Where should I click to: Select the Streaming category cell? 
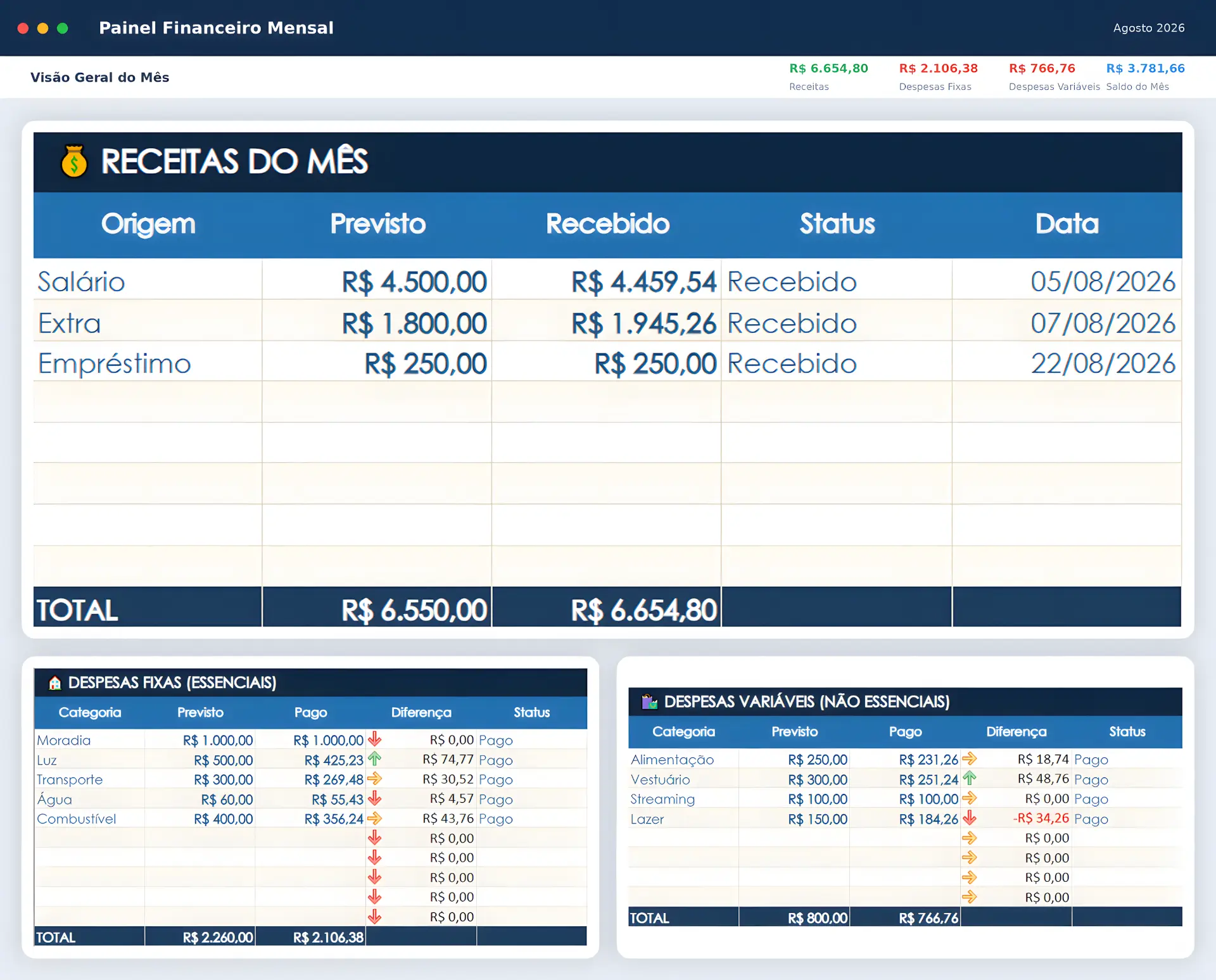click(x=683, y=799)
